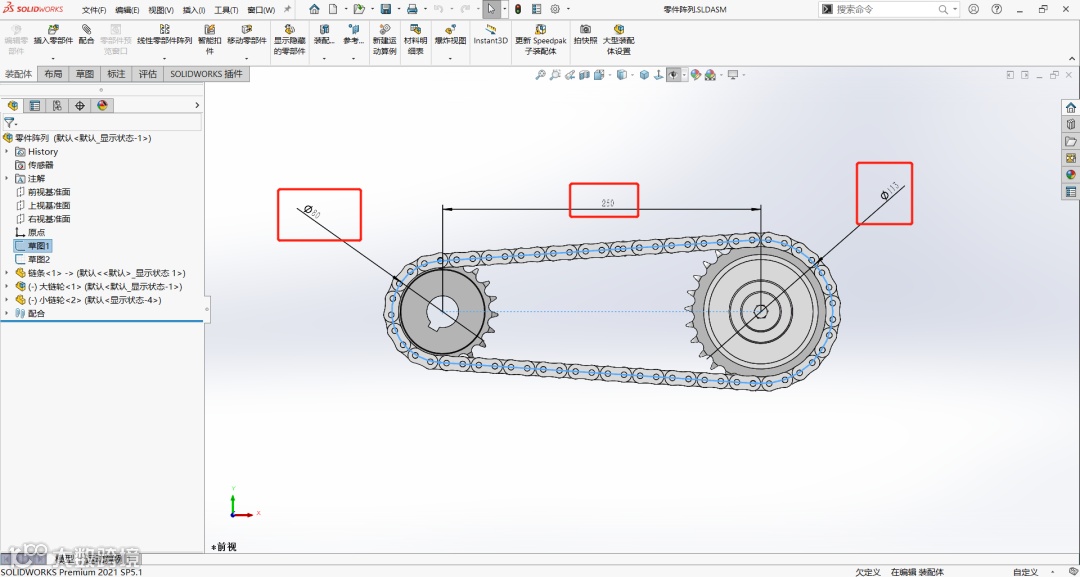Open the 窗口(W) menu
Image resolution: width=1080 pixels, height=577 pixels.
pyautogui.click(x=261, y=10)
